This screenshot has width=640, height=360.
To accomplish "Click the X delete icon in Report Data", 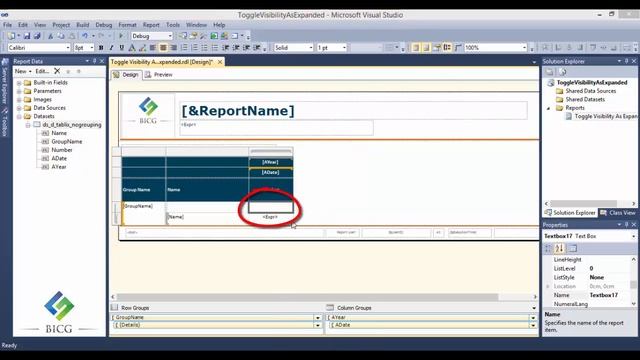I will pyautogui.click(x=57, y=71).
